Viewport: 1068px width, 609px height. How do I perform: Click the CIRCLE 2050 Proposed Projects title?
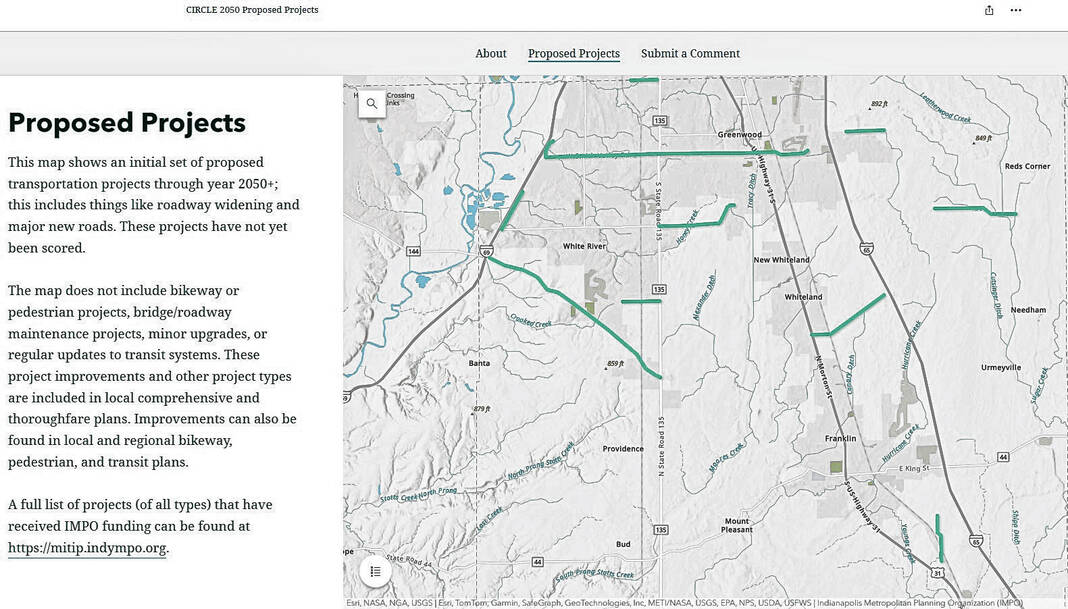252,10
